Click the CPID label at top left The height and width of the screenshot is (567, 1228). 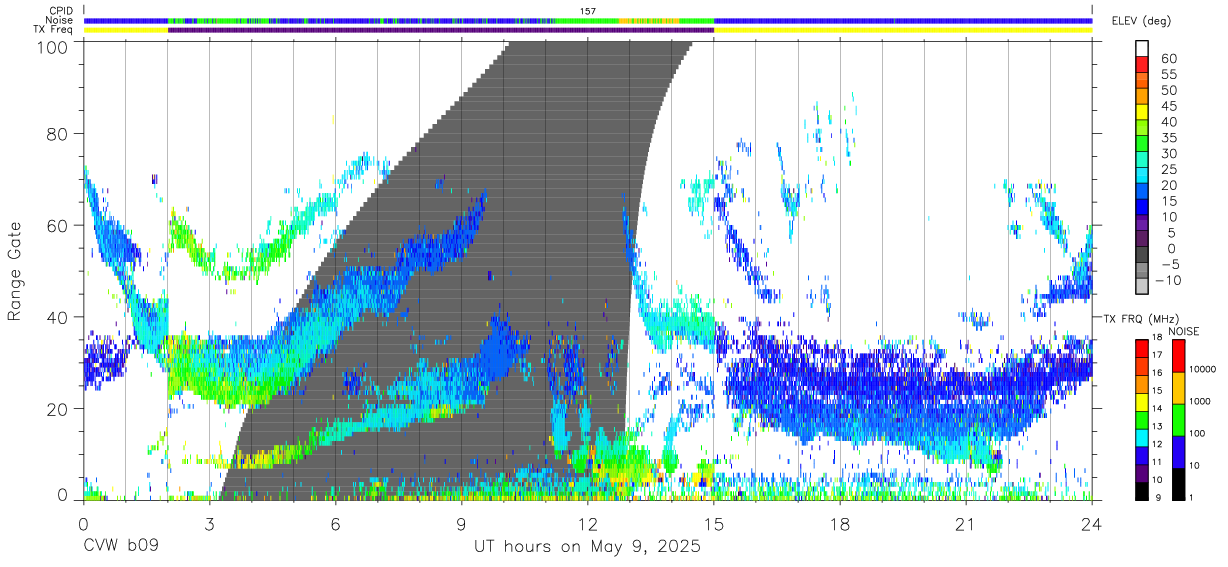pyautogui.click(x=59, y=11)
